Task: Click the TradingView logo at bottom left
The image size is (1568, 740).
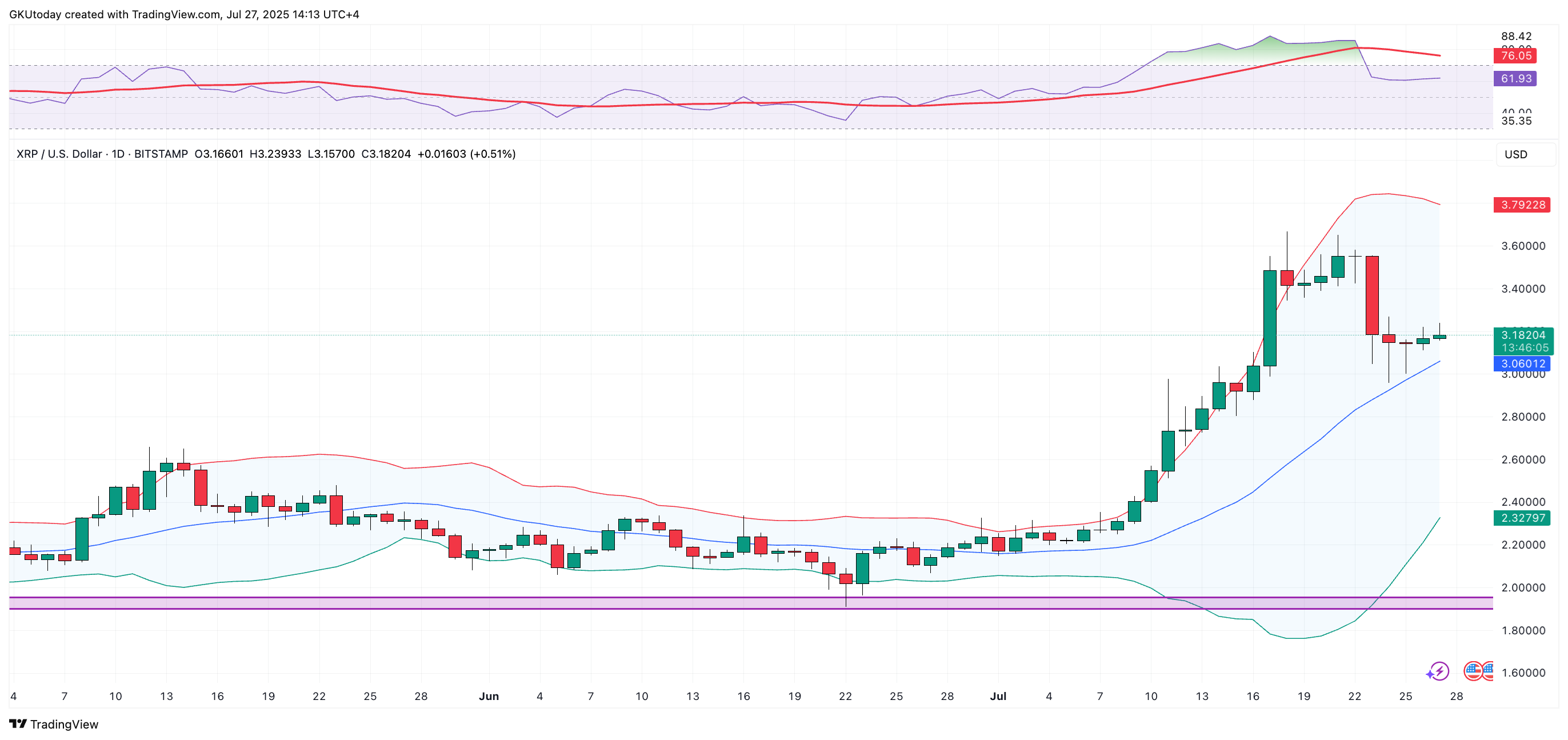Action: coord(18,723)
